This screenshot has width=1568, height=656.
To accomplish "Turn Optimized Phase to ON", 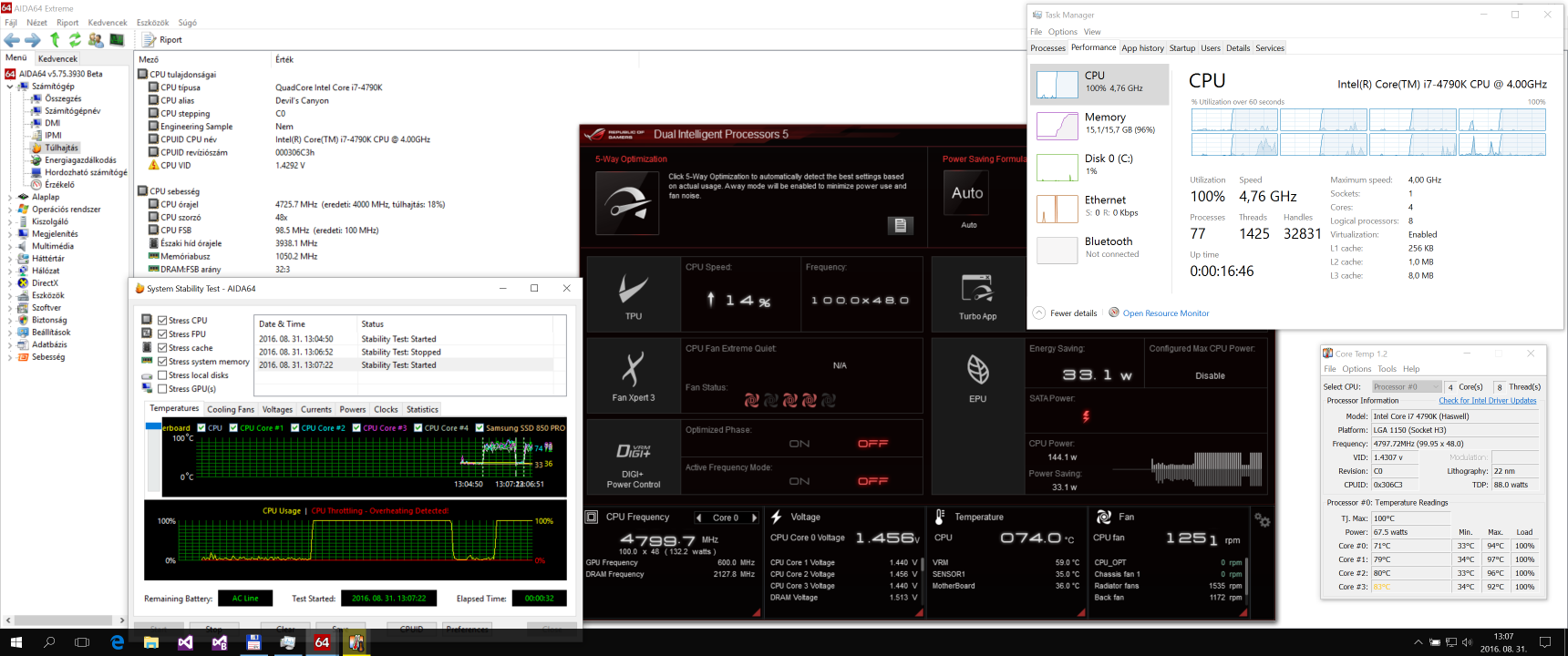I will coord(799,444).
